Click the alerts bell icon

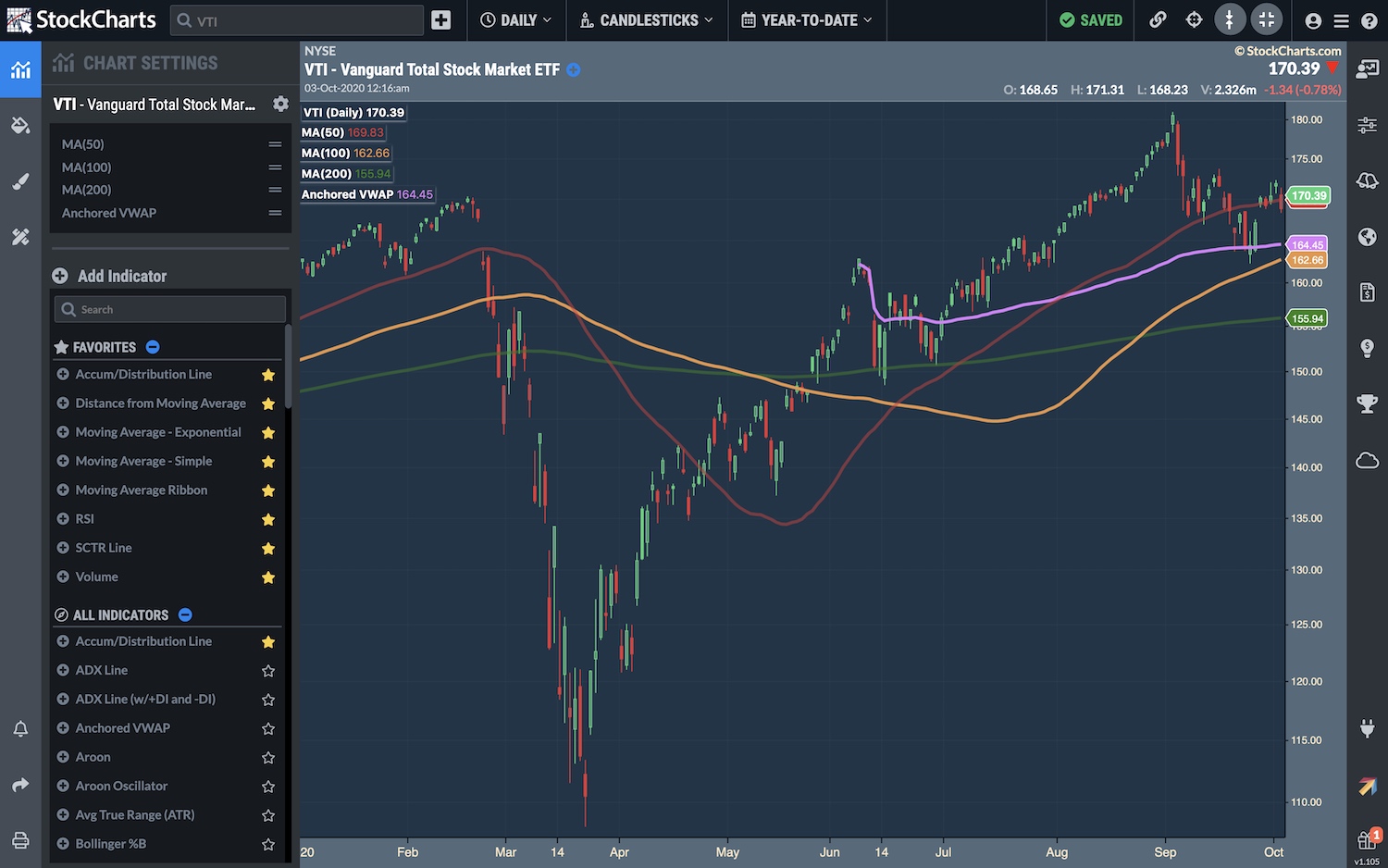tap(20, 729)
